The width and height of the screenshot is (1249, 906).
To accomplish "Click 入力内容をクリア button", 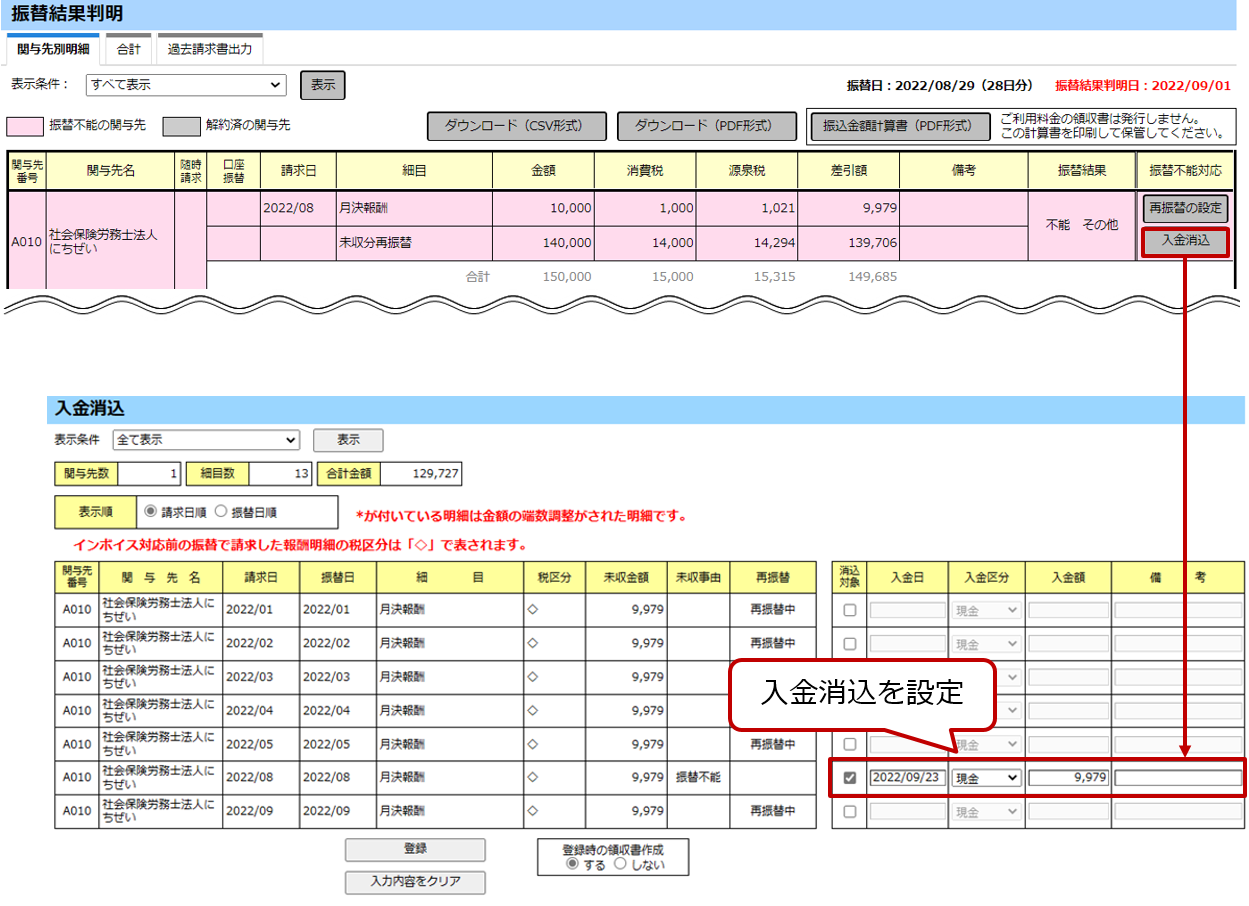I will [415, 882].
